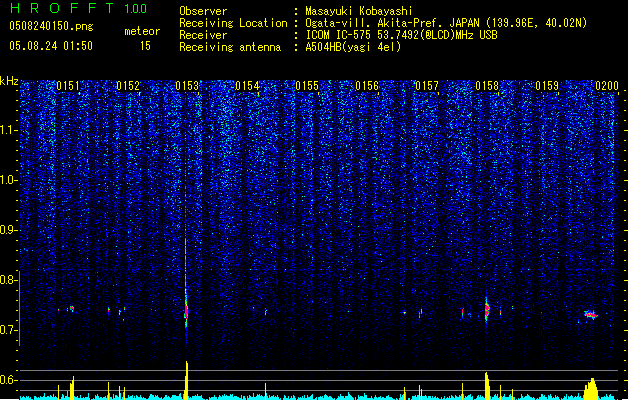
Task: Click the 0.7 kHz axis tick label
Action: [8, 330]
